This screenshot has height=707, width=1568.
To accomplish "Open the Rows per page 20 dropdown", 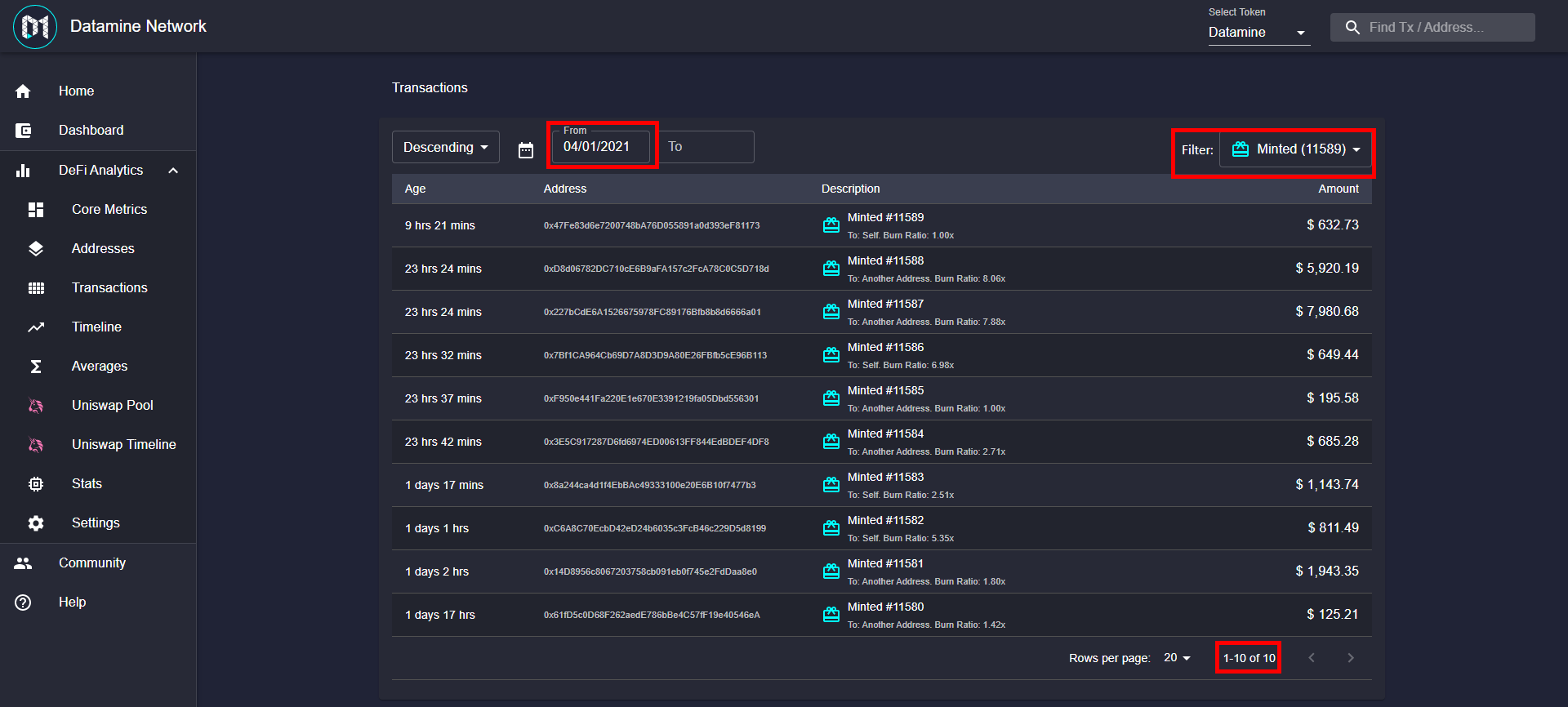I will click(1177, 658).
